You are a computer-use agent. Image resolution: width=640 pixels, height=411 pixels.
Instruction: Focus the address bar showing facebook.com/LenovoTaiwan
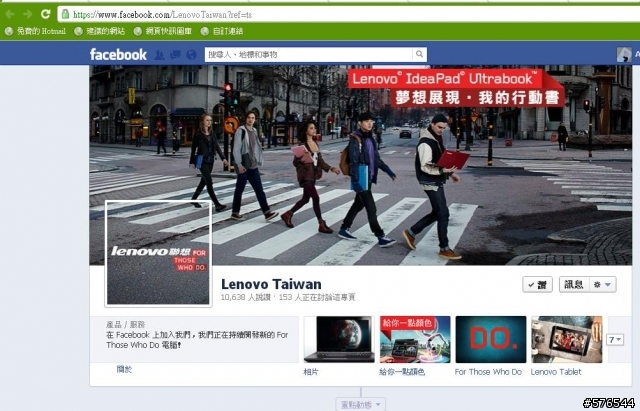pyautogui.click(x=349, y=14)
